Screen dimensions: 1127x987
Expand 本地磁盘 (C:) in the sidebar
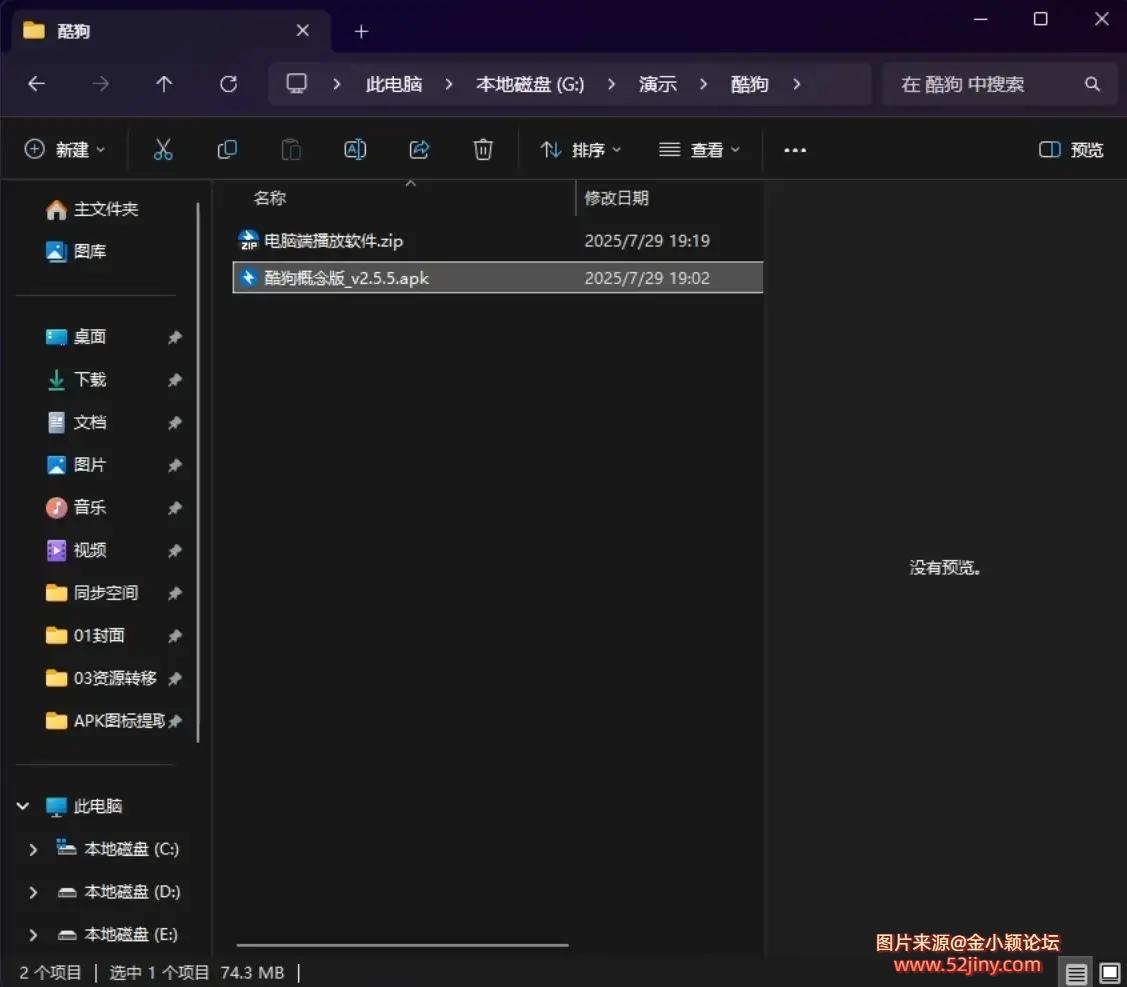[x=31, y=849]
